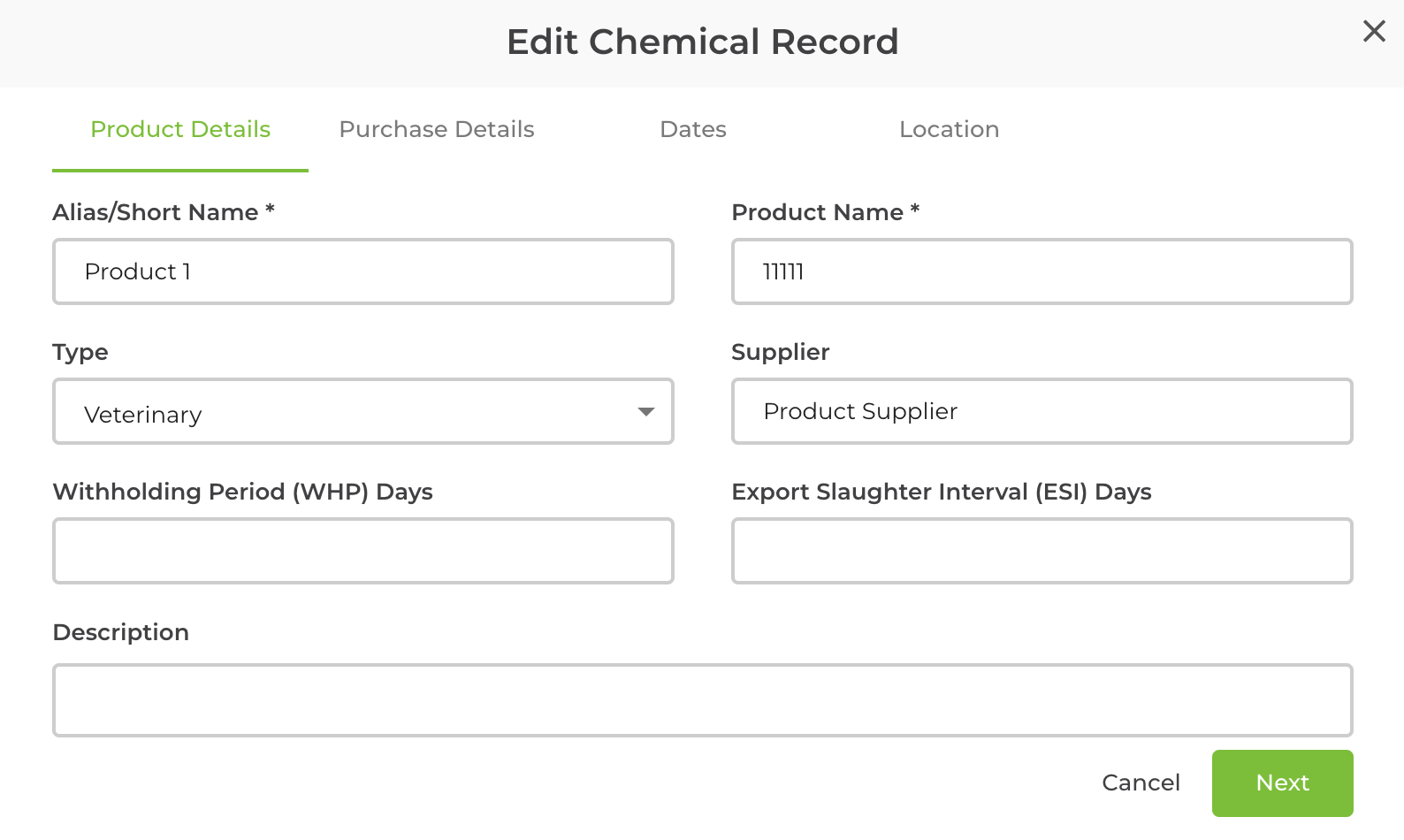Click the Product Name field

coord(1042,271)
